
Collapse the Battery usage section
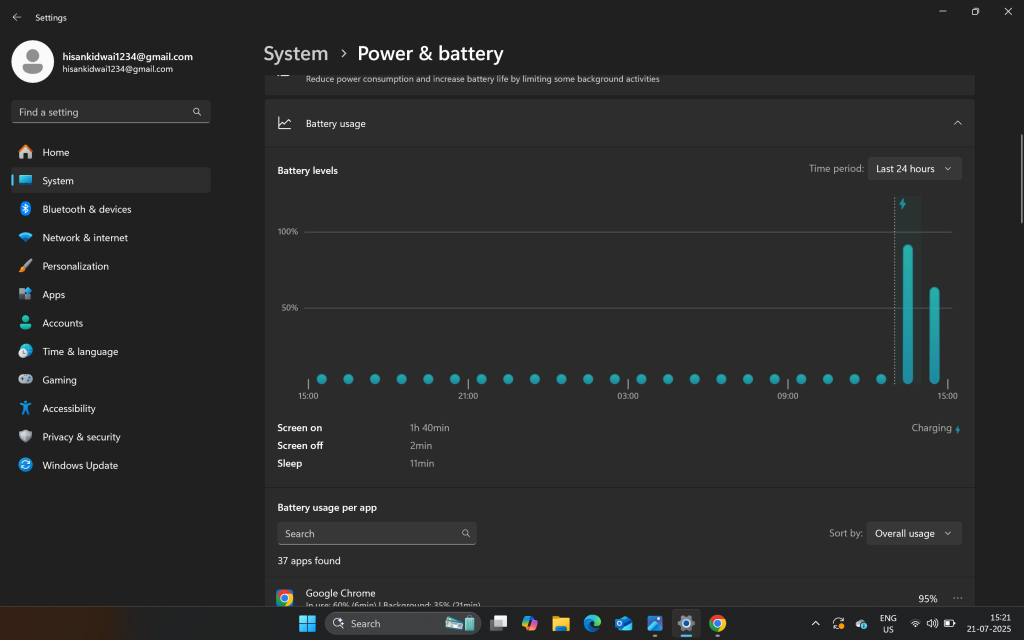(x=958, y=123)
